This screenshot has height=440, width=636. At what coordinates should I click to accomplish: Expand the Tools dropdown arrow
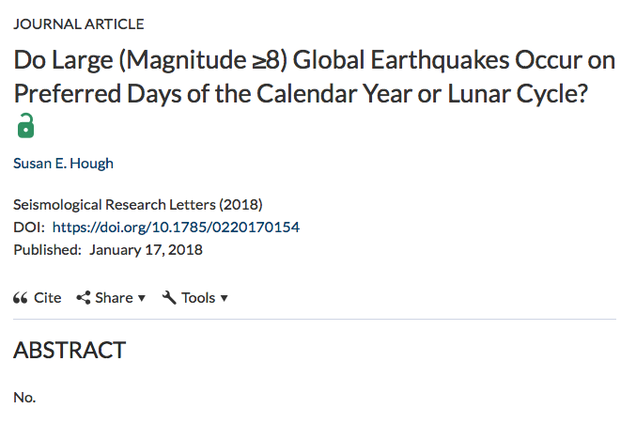[x=224, y=298]
